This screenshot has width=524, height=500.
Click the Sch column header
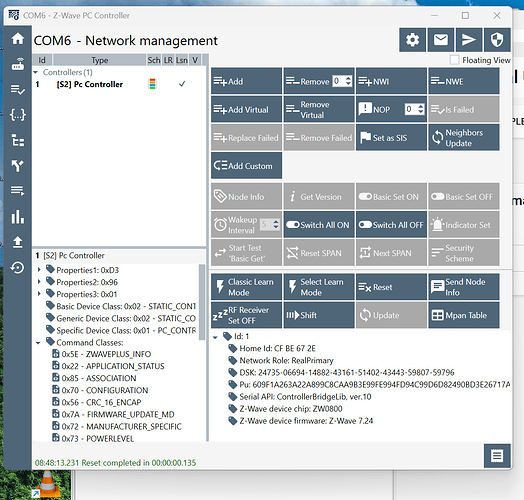(154, 60)
